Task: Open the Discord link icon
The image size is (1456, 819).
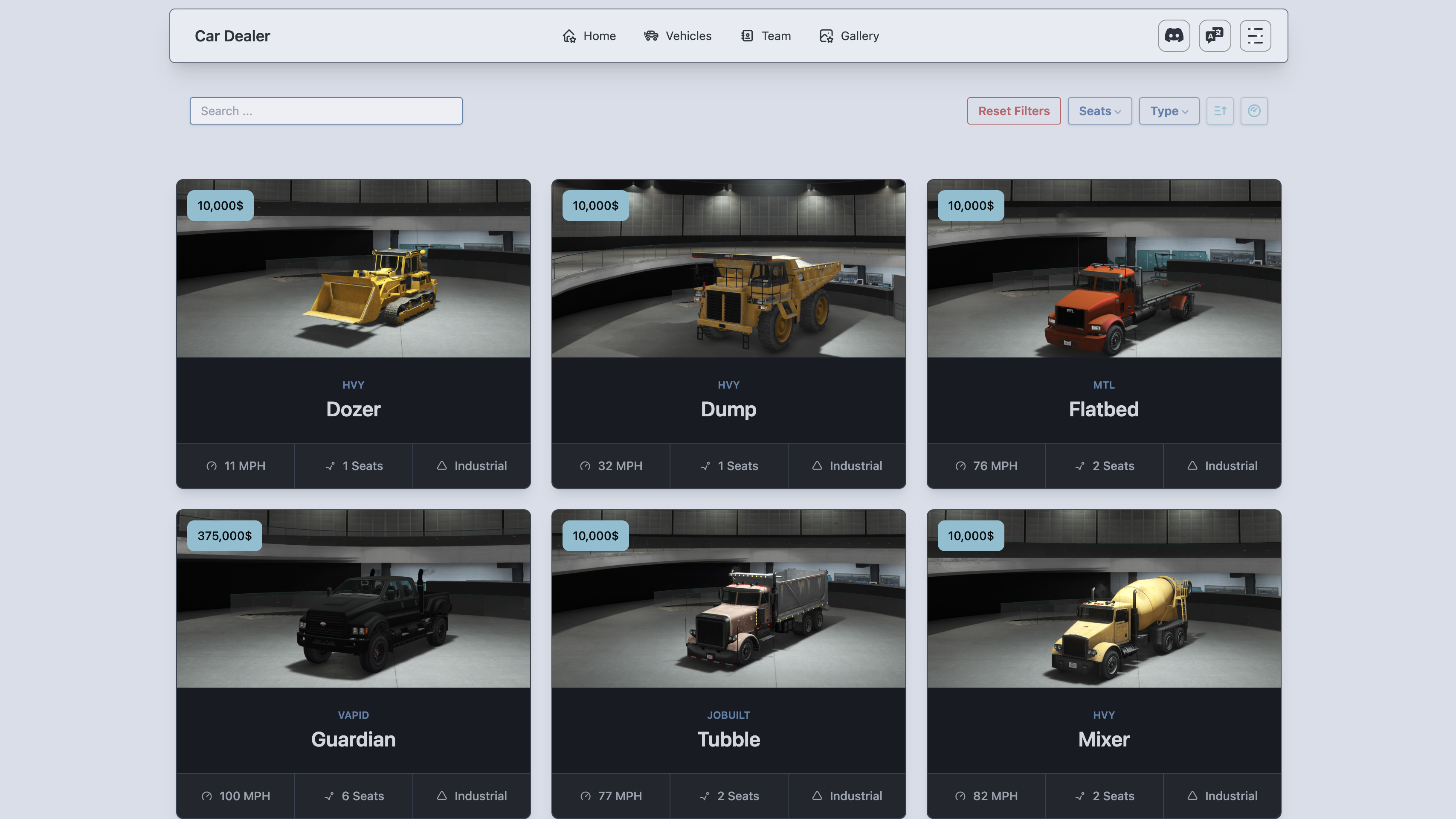Action: tap(1173, 35)
